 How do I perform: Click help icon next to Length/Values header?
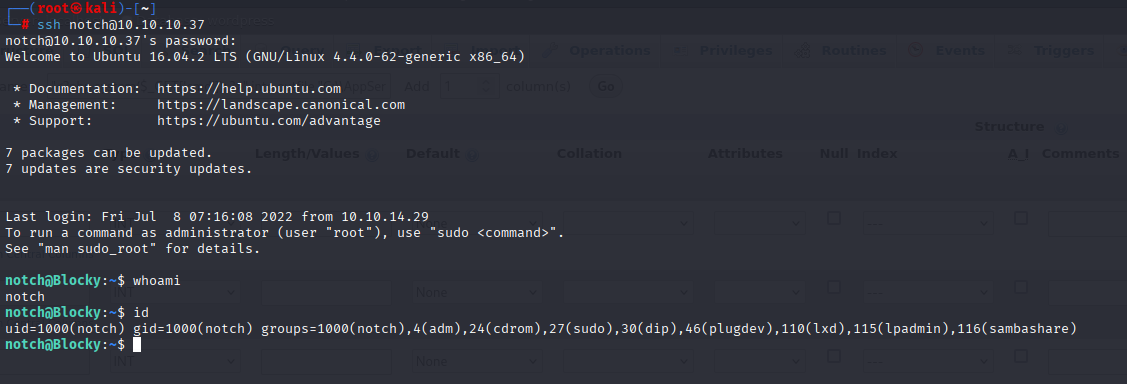tap(372, 154)
